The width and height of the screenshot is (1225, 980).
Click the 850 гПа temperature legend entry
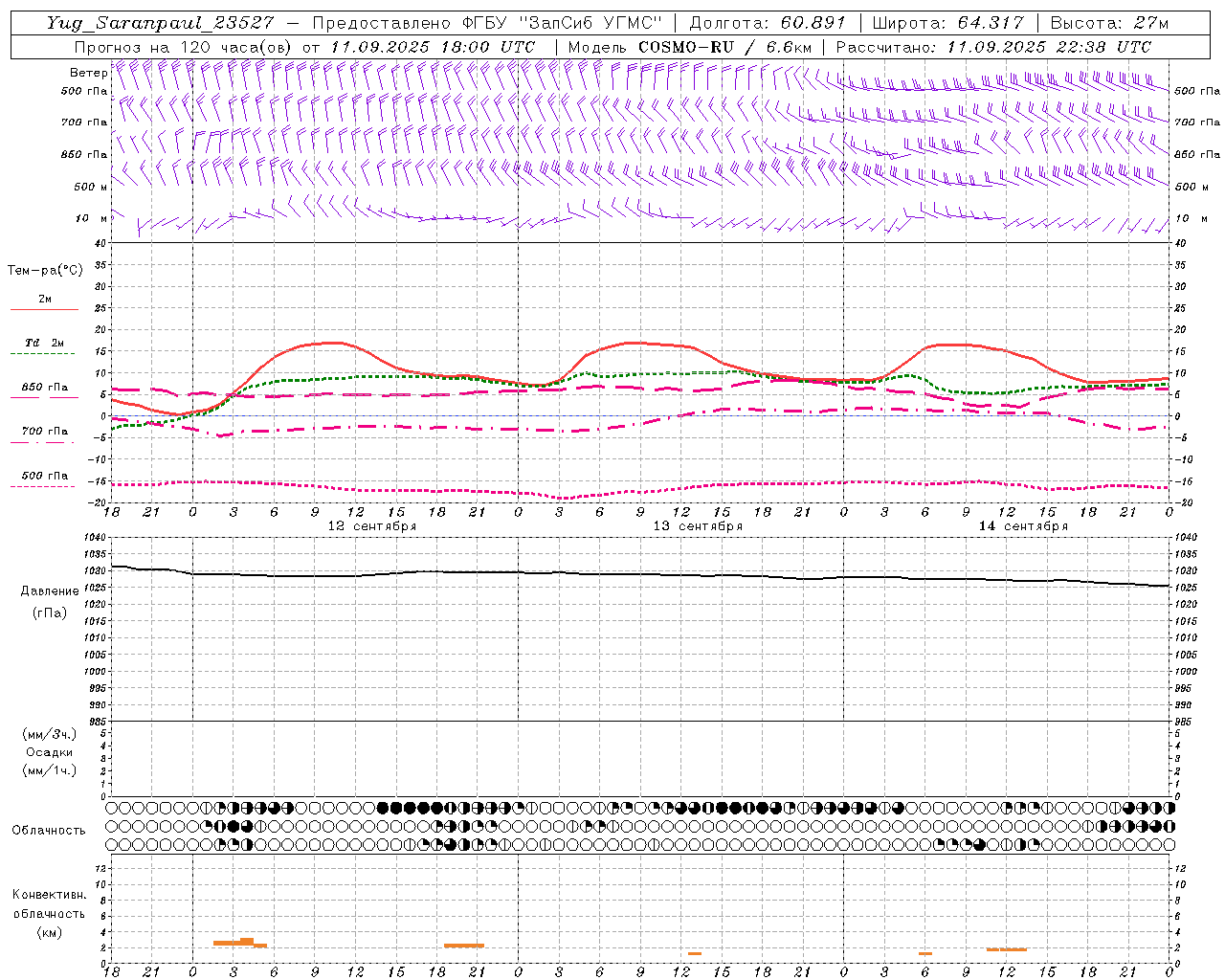click(x=45, y=388)
